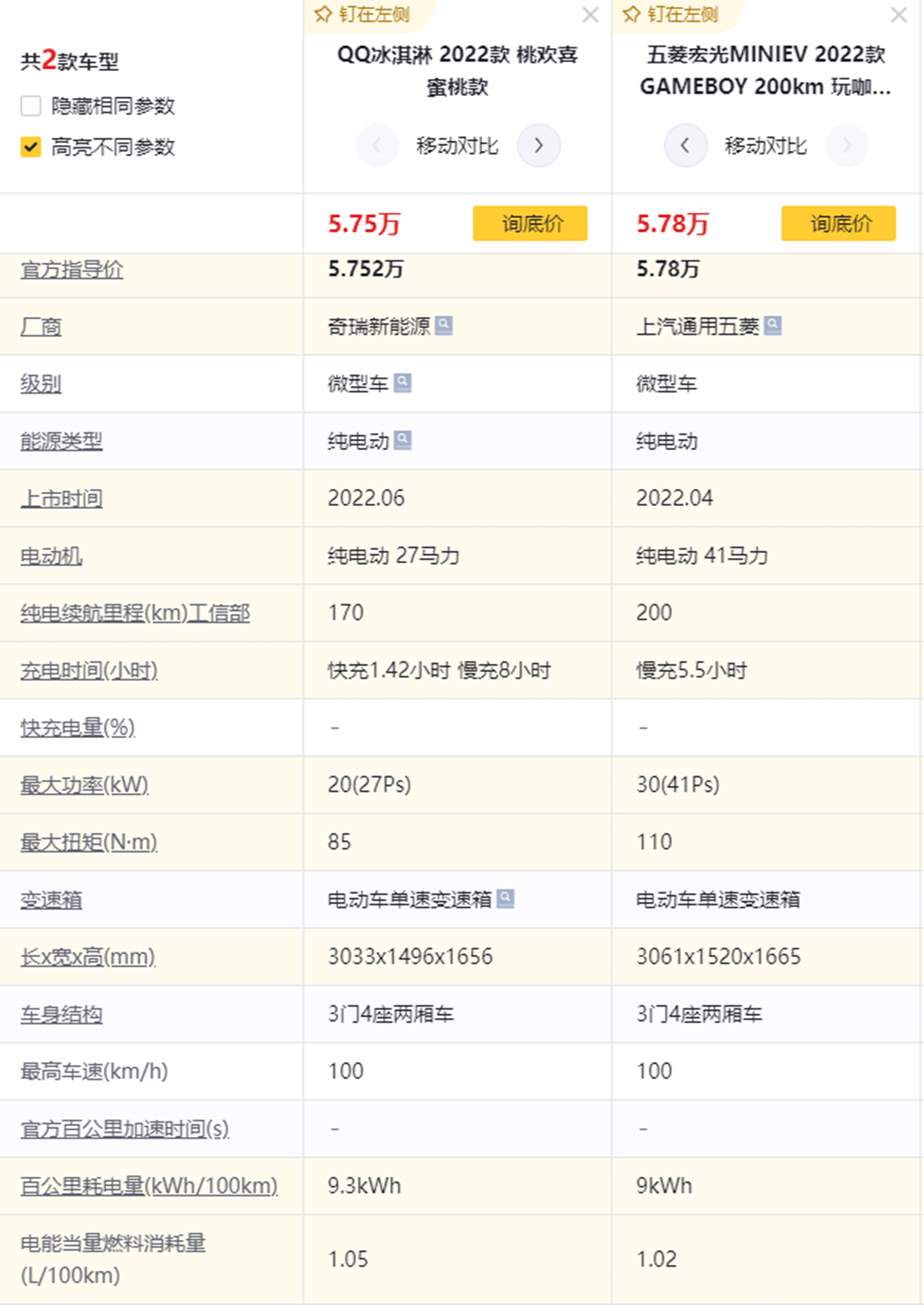Untick the 高亮不同参数 checkbox

pos(31,147)
